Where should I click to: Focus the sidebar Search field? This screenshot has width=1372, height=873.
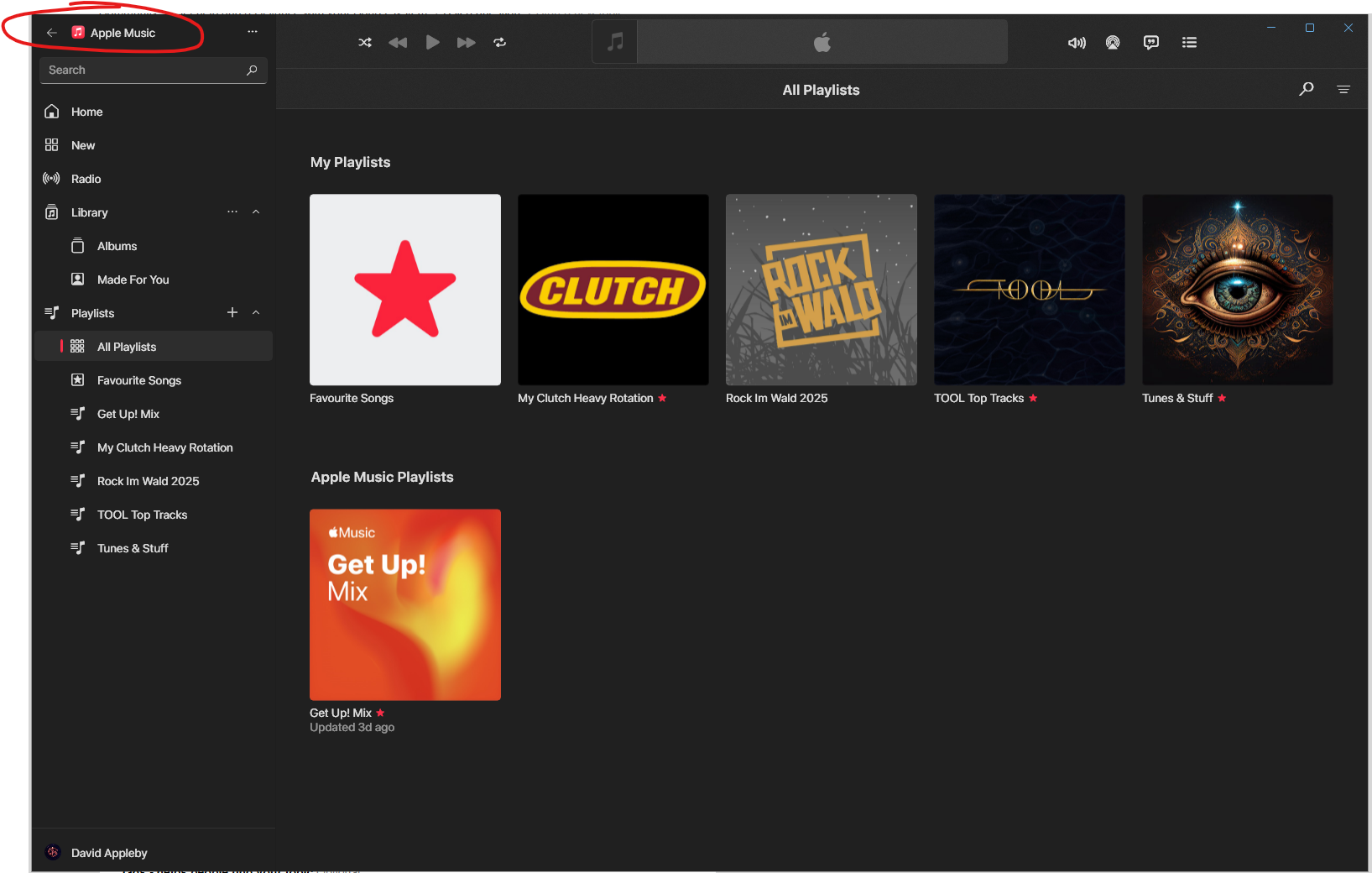click(x=154, y=71)
